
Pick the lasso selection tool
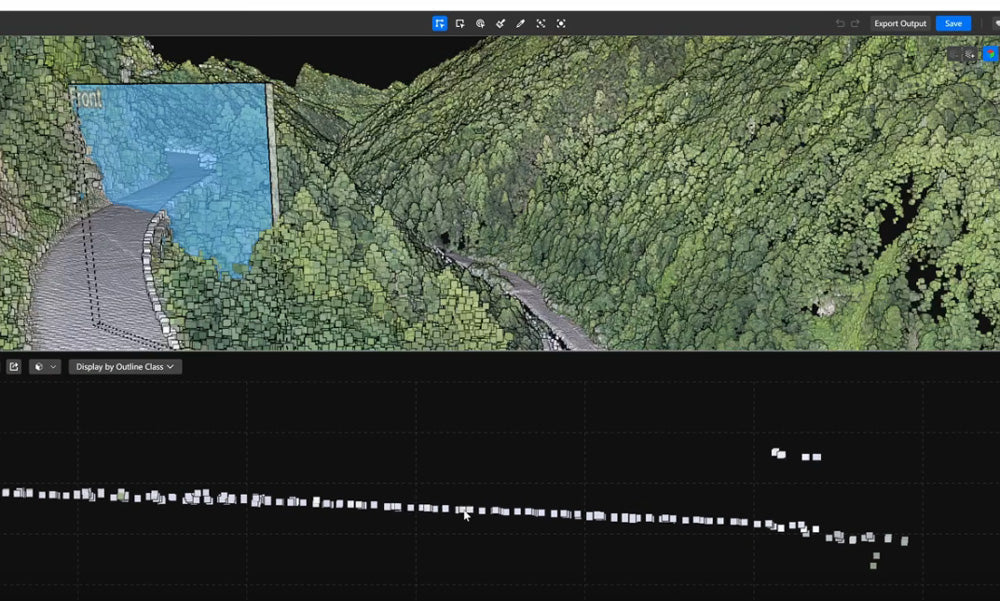click(480, 23)
